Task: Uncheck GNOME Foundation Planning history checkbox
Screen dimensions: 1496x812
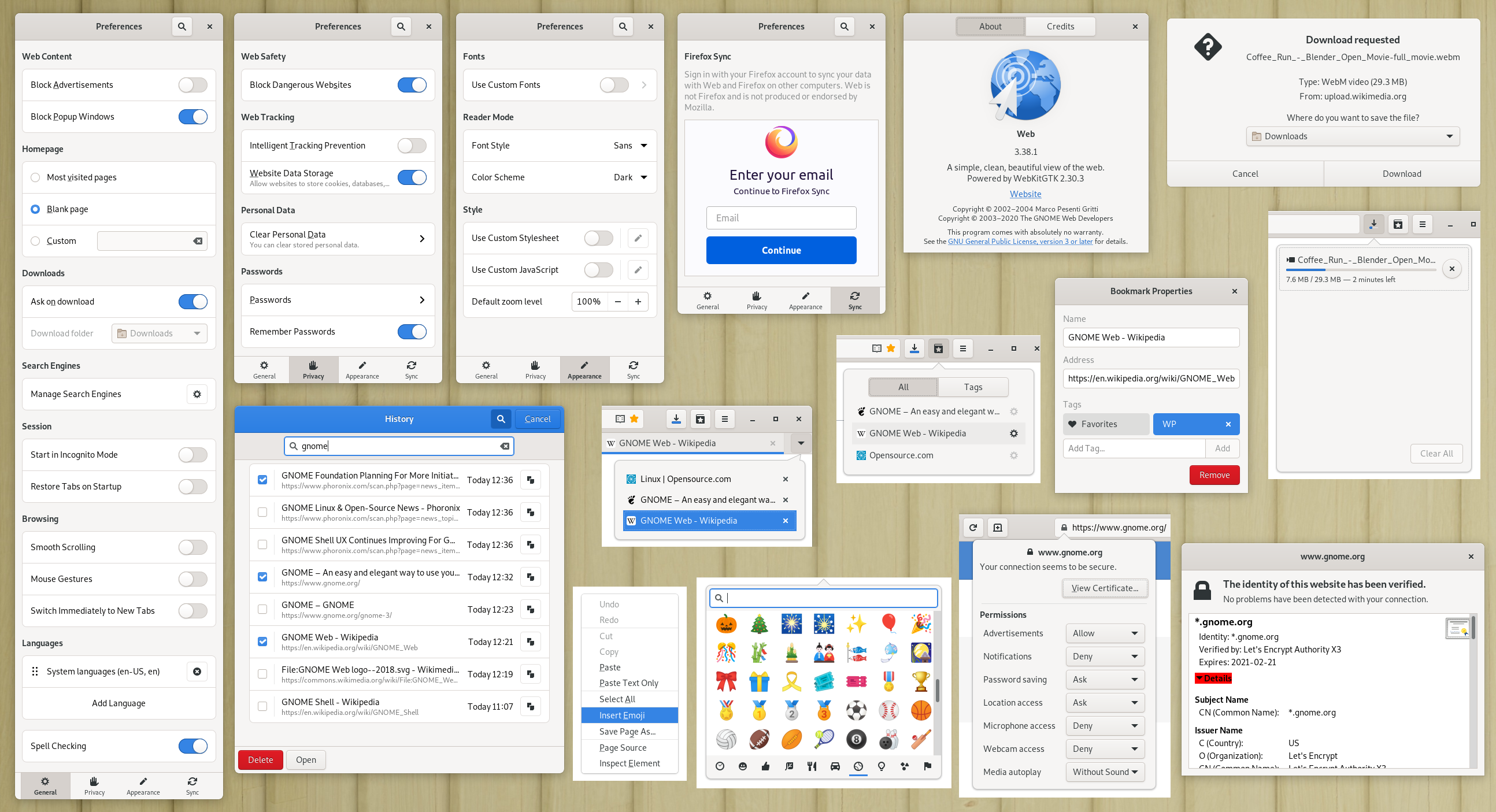Action: pos(262,480)
